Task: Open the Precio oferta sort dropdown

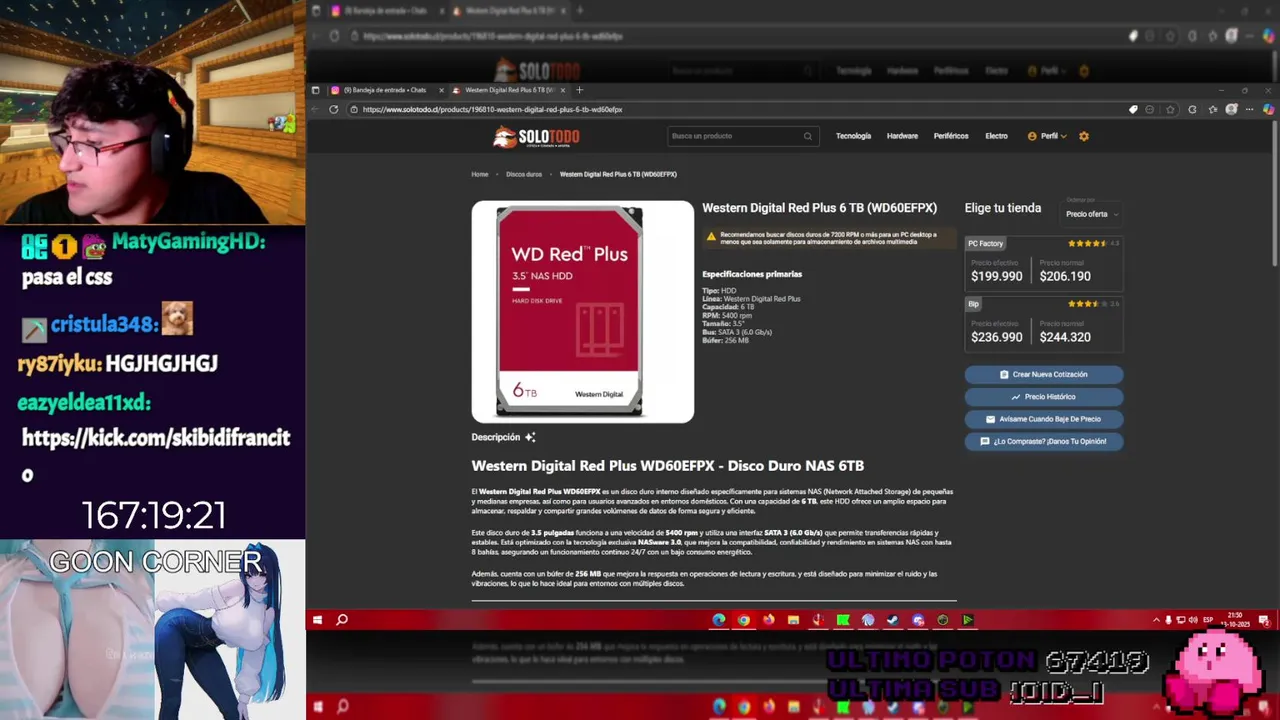Action: click(1091, 214)
